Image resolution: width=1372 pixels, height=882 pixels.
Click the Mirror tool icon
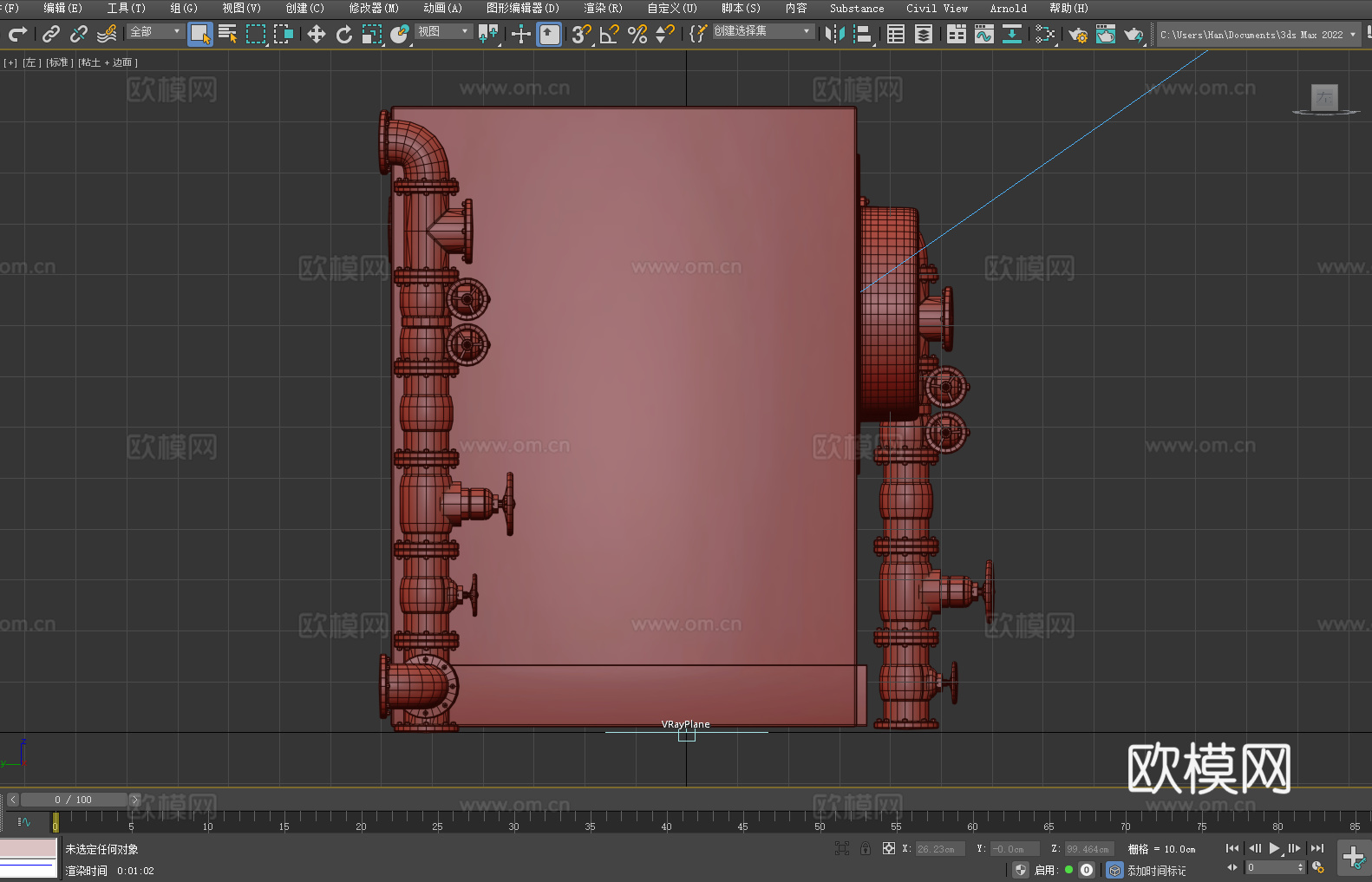pyautogui.click(x=834, y=34)
